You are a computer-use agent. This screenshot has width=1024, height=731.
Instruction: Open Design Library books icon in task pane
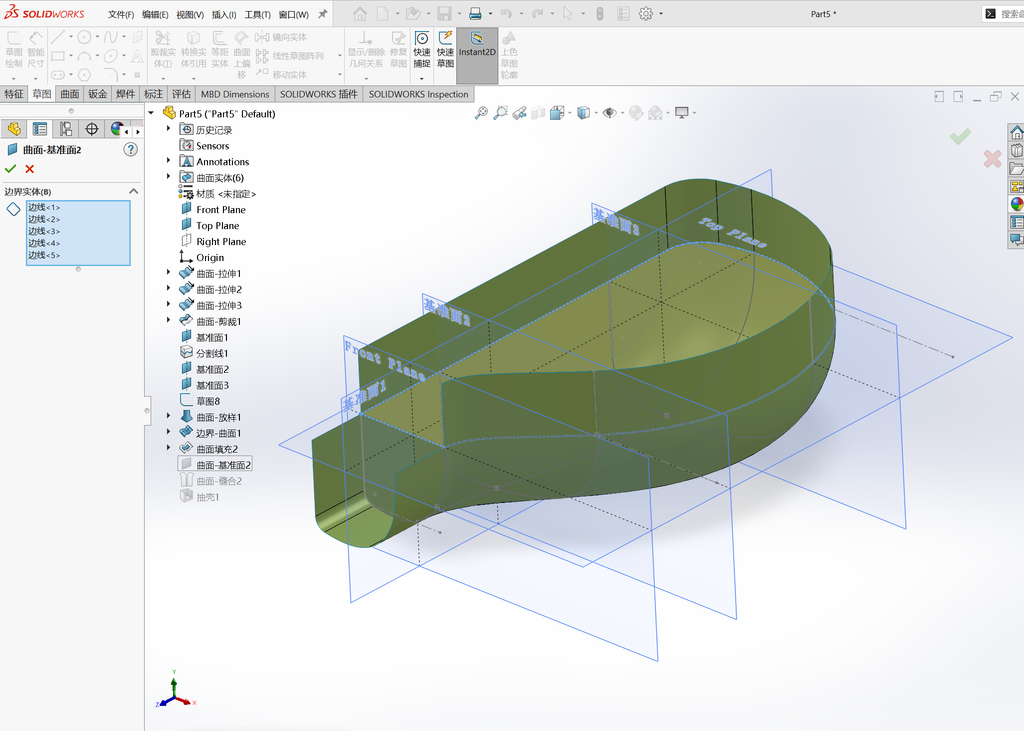tap(1016, 150)
